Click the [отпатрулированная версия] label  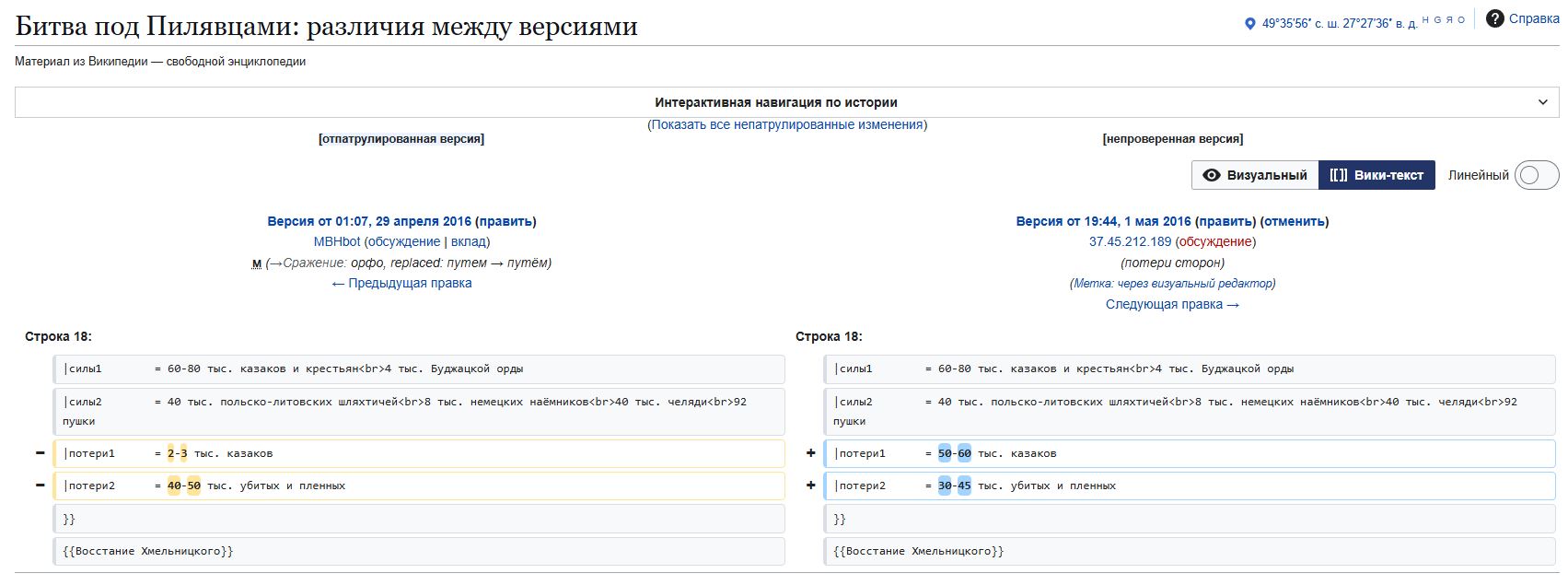coord(401,139)
